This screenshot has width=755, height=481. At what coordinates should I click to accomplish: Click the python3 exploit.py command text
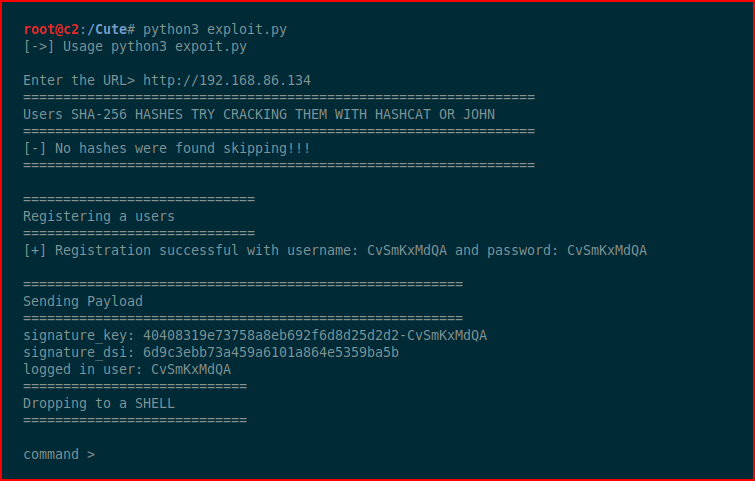pyautogui.click(x=215, y=29)
